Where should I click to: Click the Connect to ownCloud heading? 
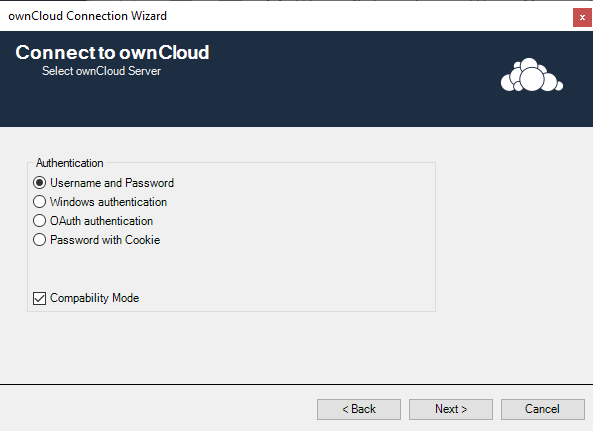pyautogui.click(x=112, y=53)
